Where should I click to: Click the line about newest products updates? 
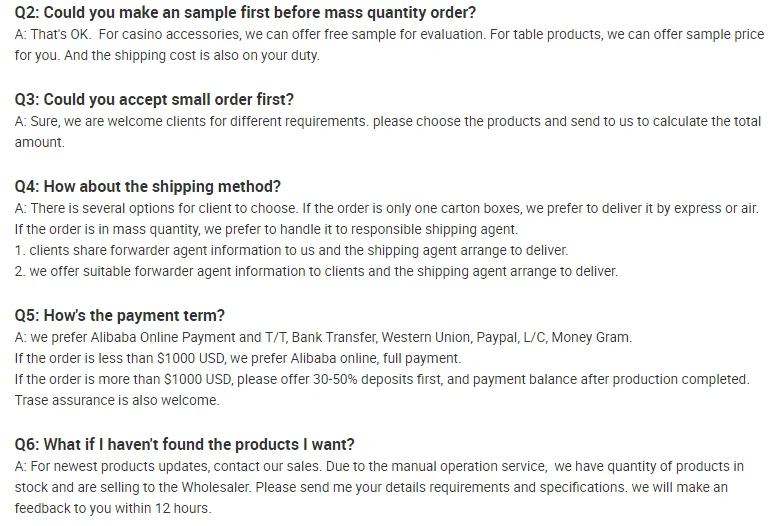coord(379,466)
